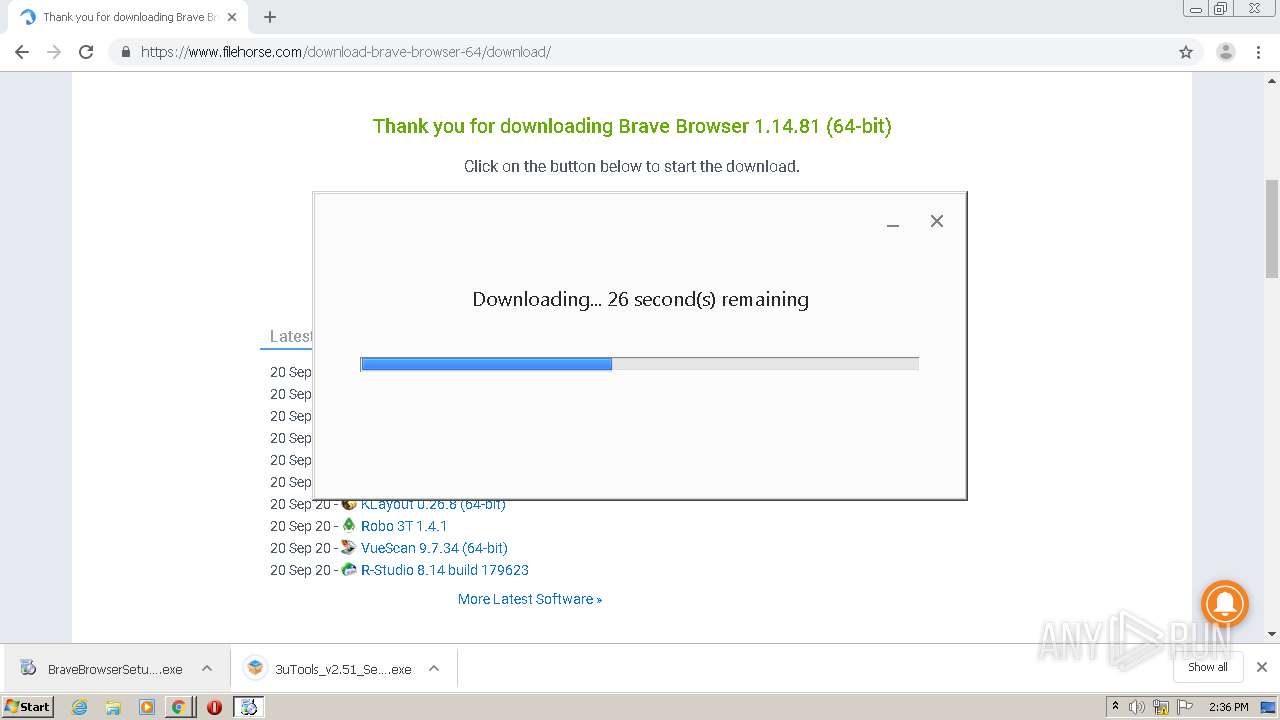Open the orange notification bell
The image size is (1280, 720).
pos(1225,604)
